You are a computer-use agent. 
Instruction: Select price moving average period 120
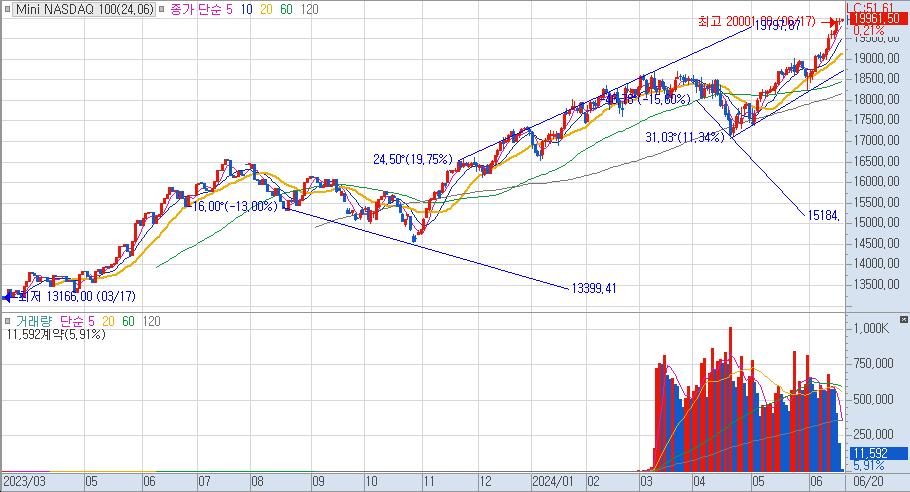(x=310, y=9)
